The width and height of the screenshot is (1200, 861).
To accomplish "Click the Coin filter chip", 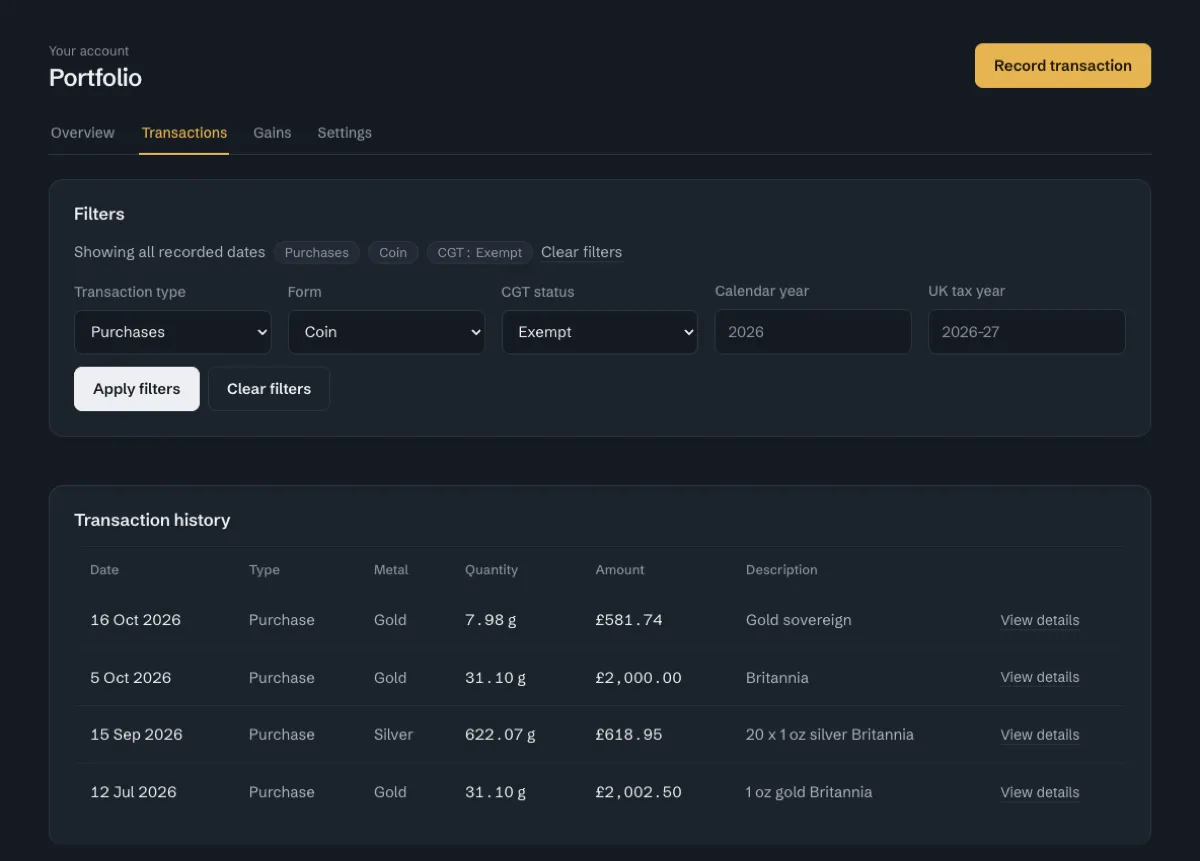I will click(x=393, y=252).
